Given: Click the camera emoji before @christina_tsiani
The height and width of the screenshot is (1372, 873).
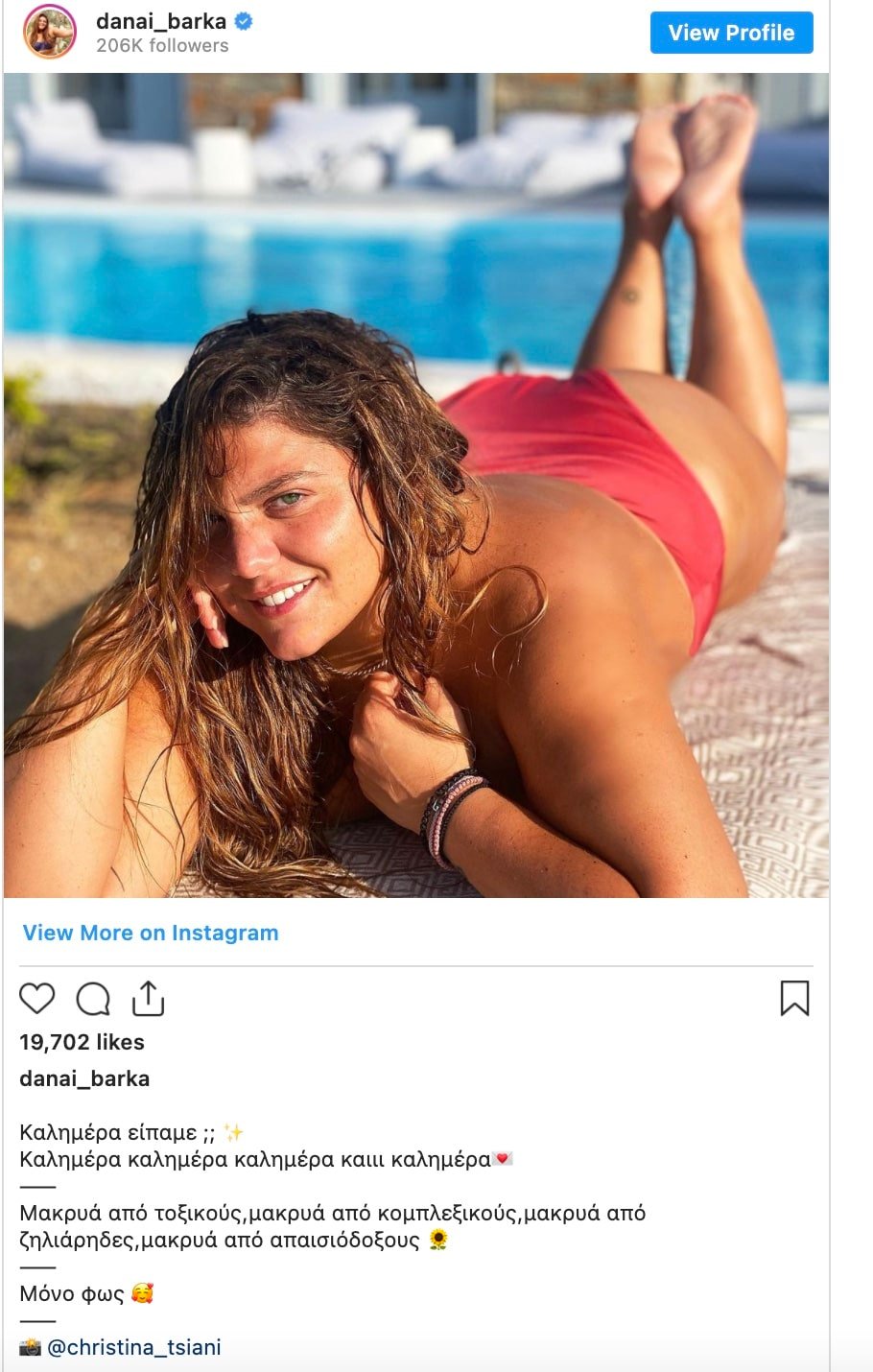Looking at the screenshot, I should pos(30,1347).
